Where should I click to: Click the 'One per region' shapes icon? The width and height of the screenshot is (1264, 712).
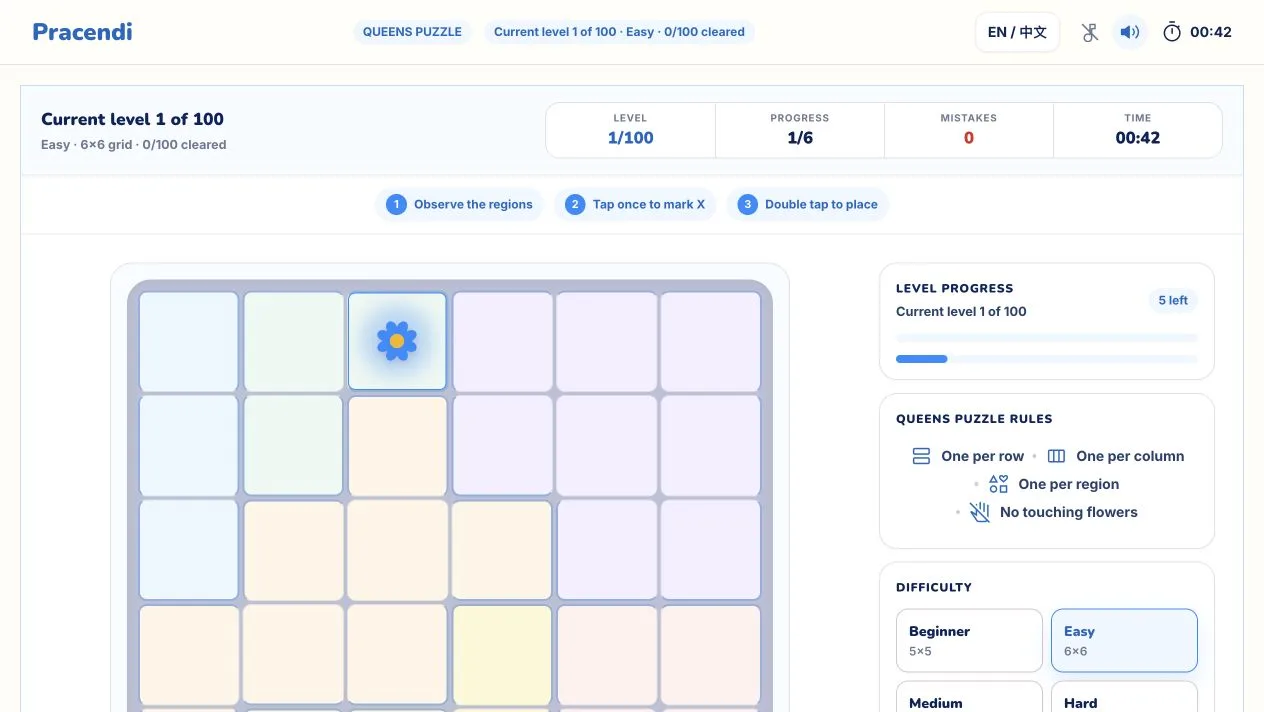pyautogui.click(x=998, y=484)
